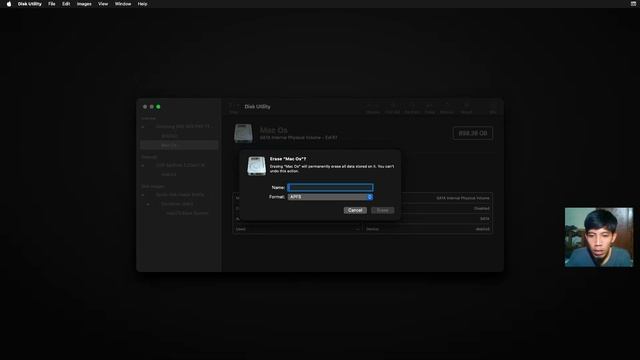This screenshot has height=360, width=640.
Task: Open the Format dropdown showing APFS
Action: (330, 197)
